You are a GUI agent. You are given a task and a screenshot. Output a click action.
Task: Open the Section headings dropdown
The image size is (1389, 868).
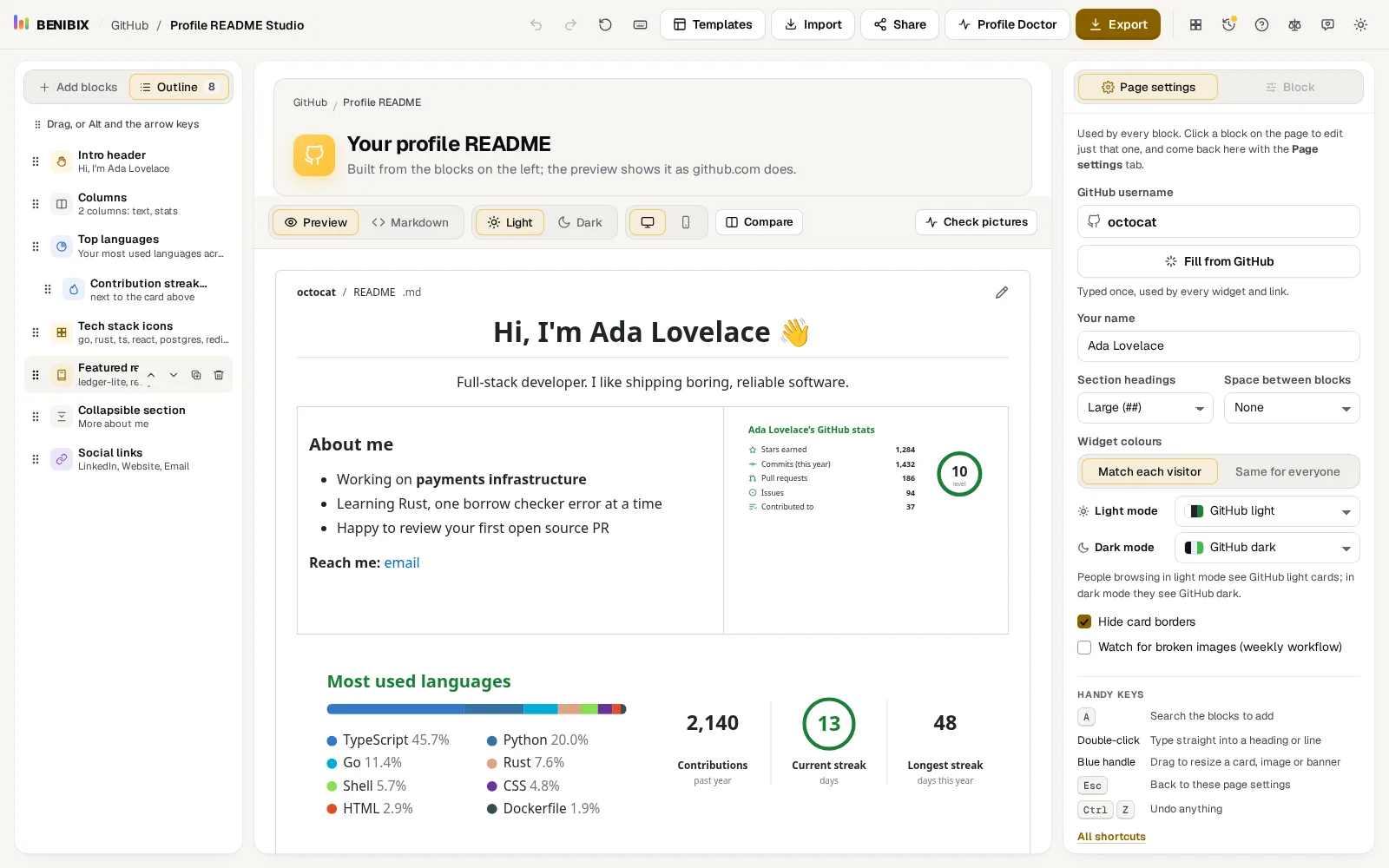click(x=1145, y=408)
